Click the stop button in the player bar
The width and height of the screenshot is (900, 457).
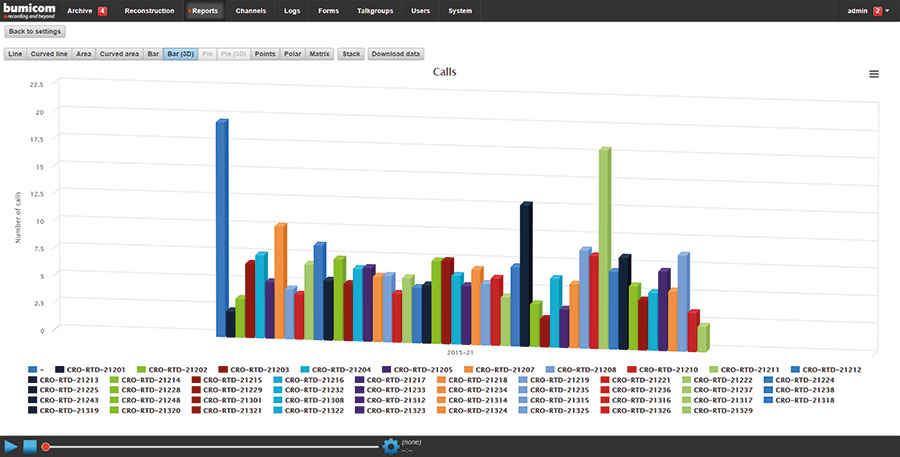[x=30, y=445]
